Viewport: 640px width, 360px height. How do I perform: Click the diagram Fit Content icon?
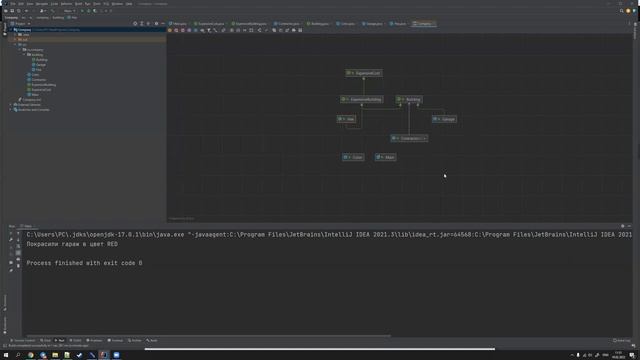coord(251,30)
